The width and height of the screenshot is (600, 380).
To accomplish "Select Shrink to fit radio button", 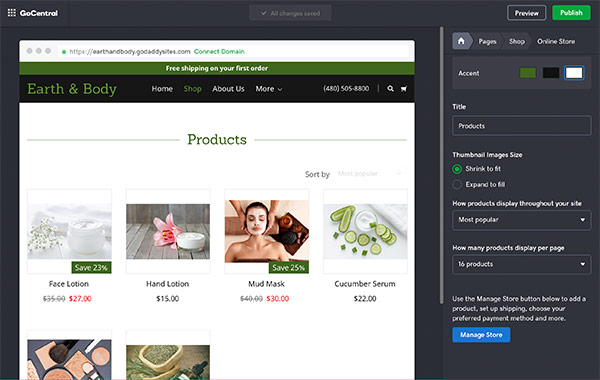I will tap(457, 169).
